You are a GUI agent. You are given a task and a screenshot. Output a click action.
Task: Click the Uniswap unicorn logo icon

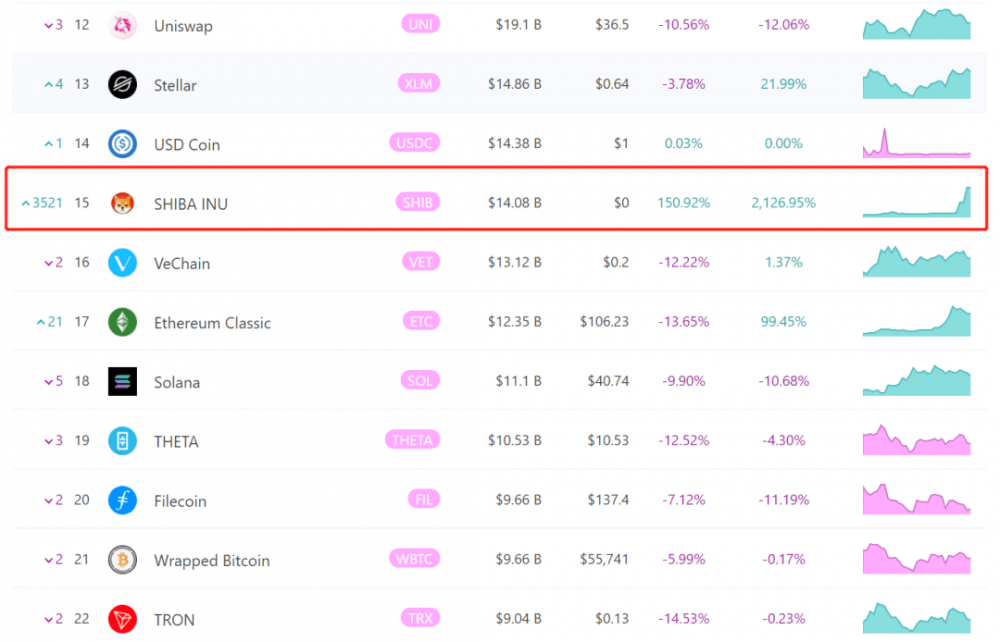[x=122, y=25]
